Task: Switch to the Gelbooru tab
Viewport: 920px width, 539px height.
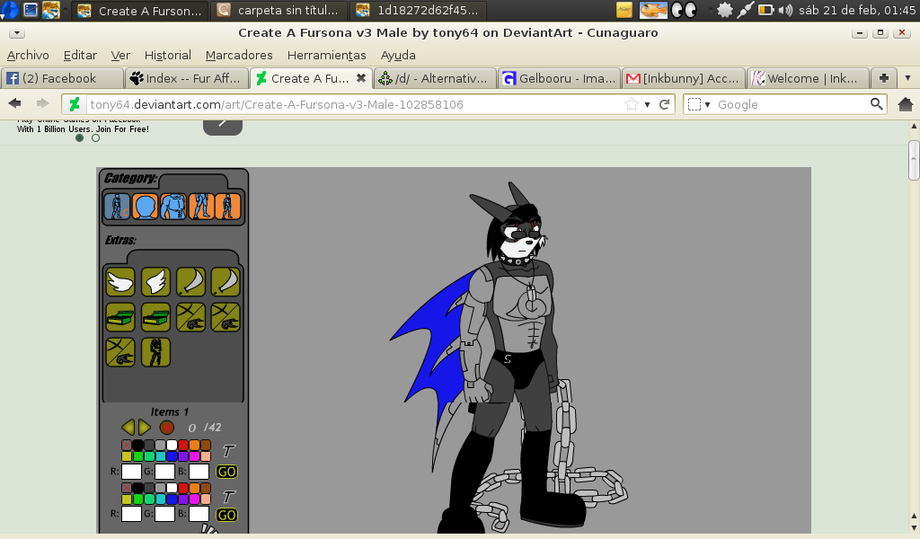Action: pyautogui.click(x=558, y=78)
